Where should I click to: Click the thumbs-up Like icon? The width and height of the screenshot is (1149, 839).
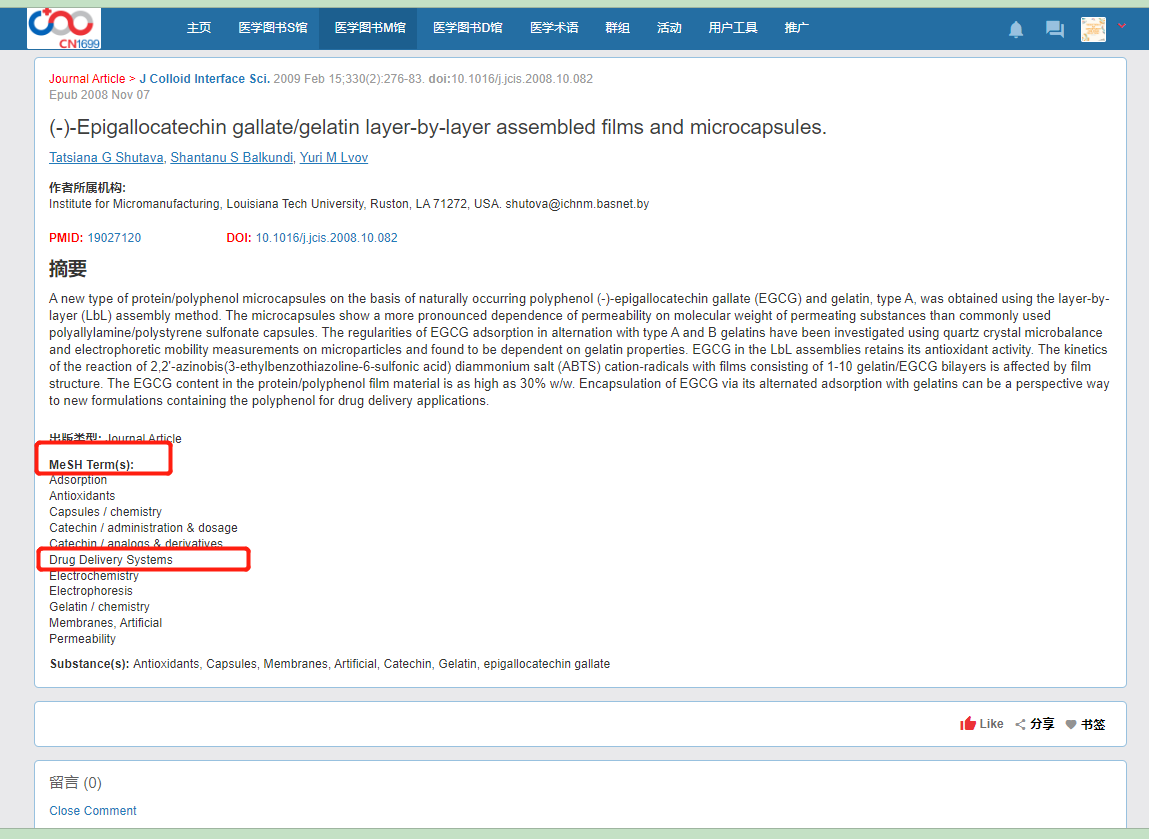pos(968,724)
